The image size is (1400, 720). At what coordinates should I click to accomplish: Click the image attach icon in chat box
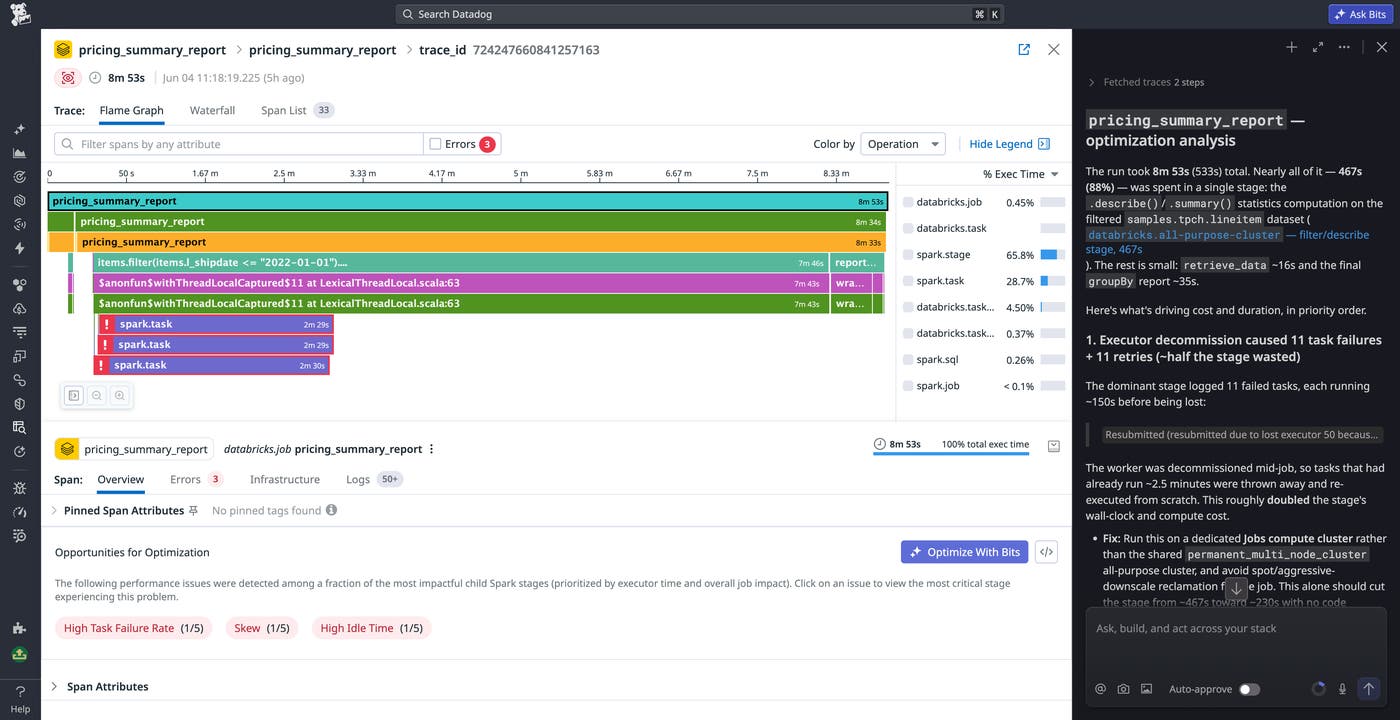pyautogui.click(x=1146, y=689)
